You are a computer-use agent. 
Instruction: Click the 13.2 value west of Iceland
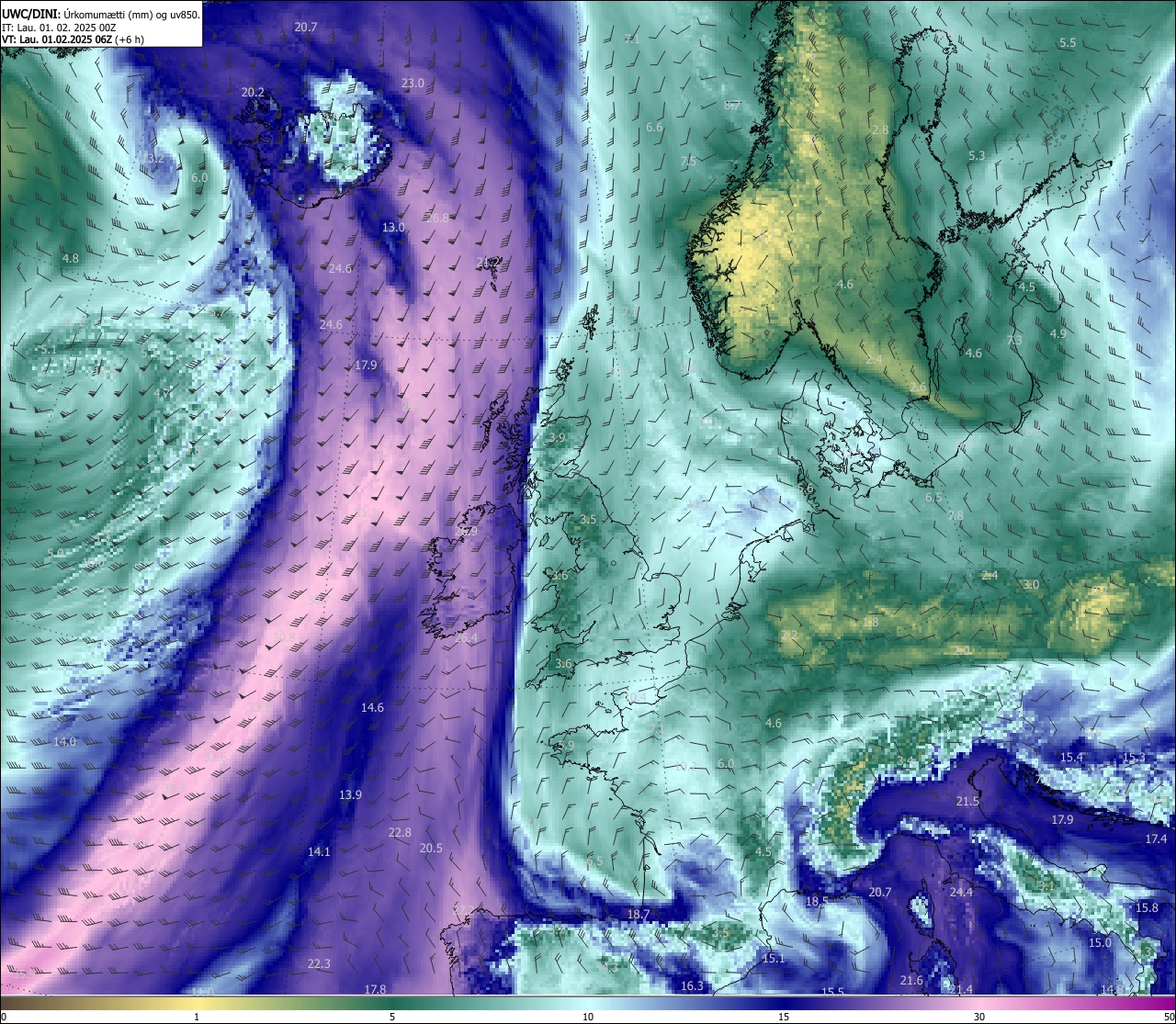(x=153, y=158)
